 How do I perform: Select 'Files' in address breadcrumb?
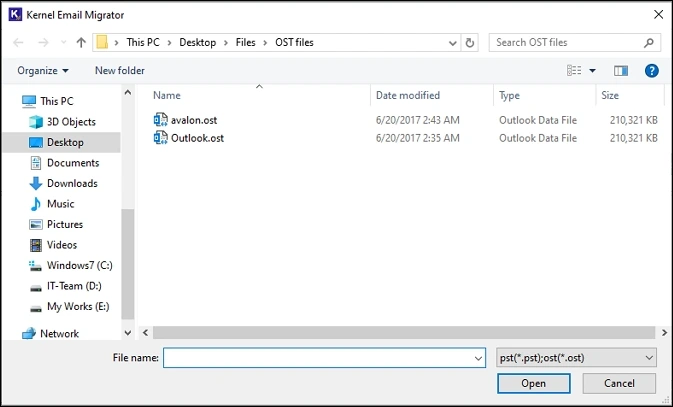pyautogui.click(x=246, y=43)
